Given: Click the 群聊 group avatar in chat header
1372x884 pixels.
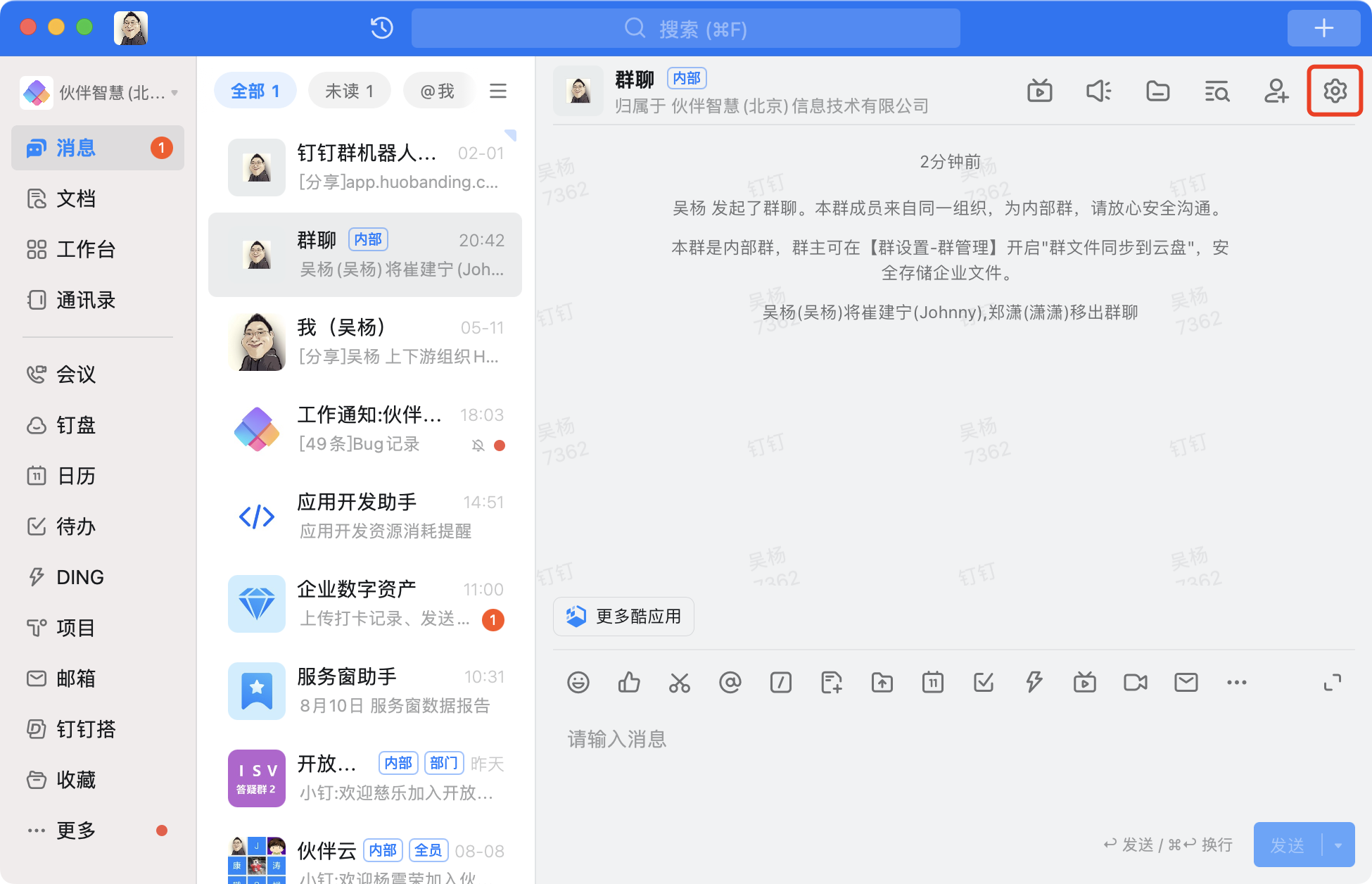Looking at the screenshot, I should [x=578, y=91].
